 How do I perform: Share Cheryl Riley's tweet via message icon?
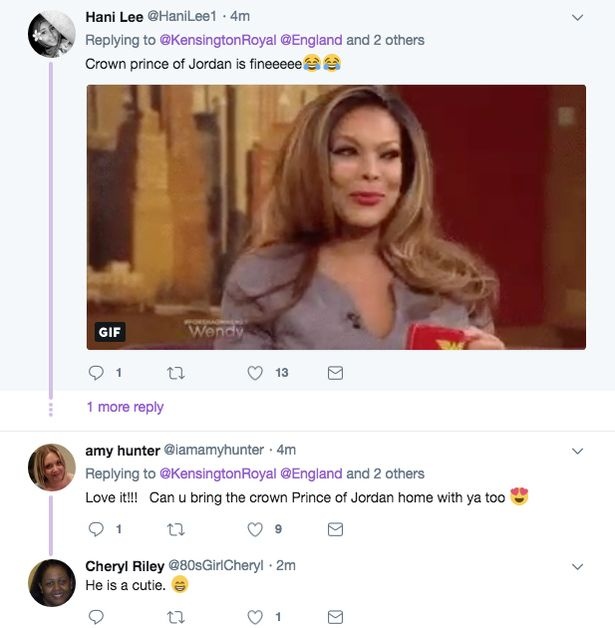[335, 617]
